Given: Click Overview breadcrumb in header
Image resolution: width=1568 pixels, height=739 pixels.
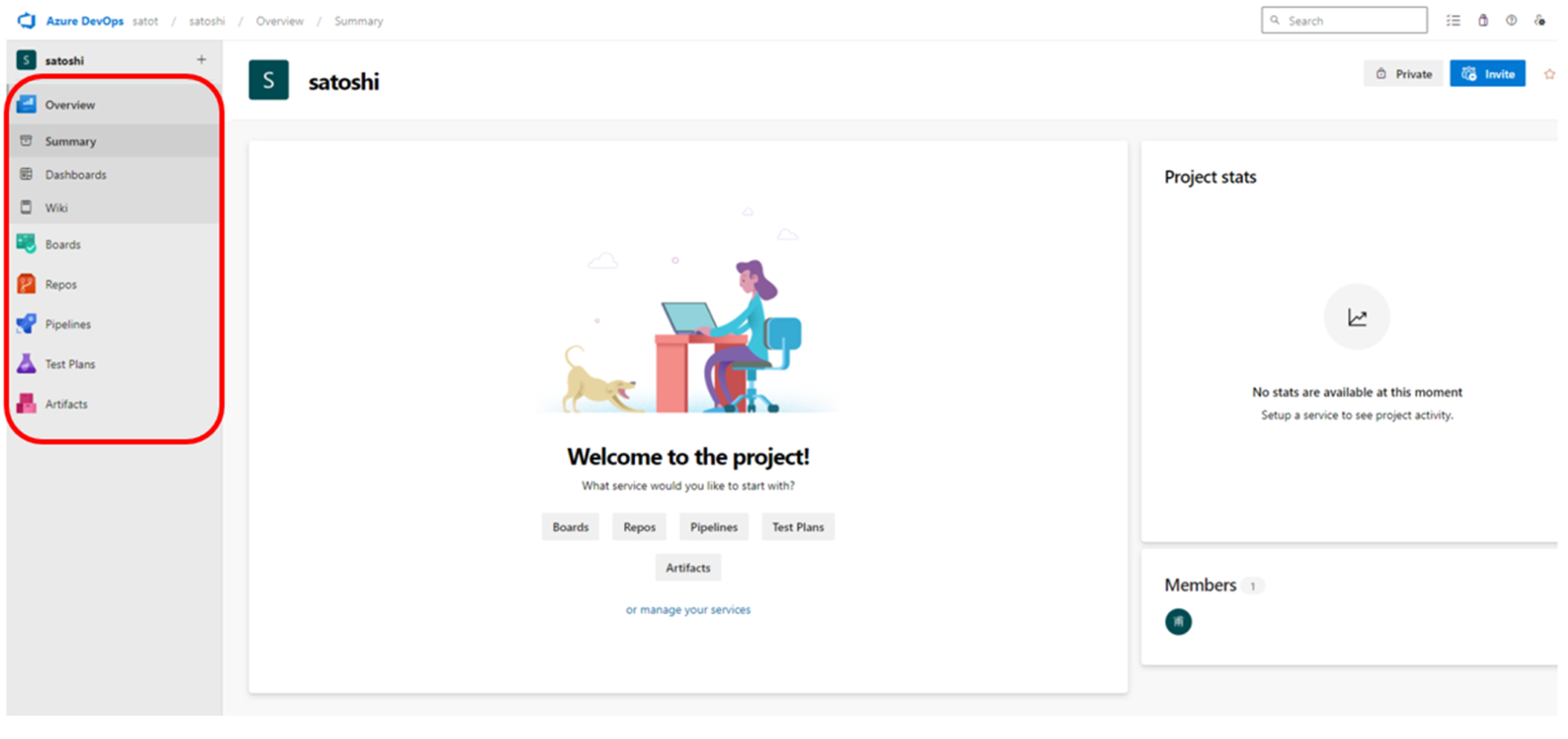Looking at the screenshot, I should point(280,21).
